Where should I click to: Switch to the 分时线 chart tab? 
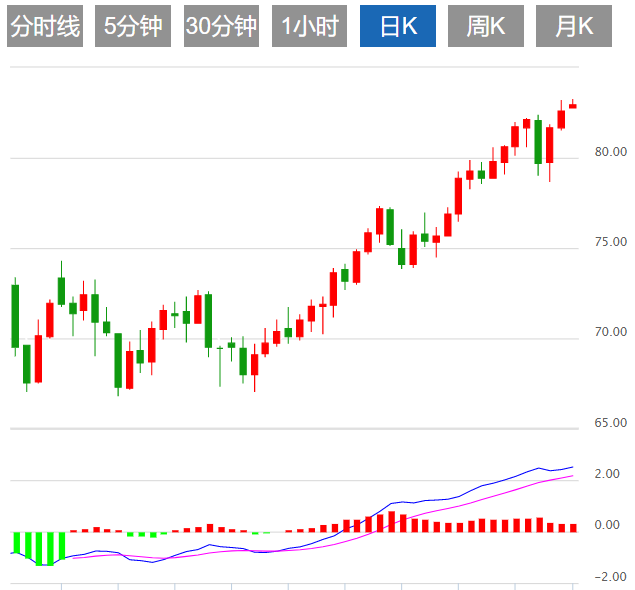(x=45, y=26)
